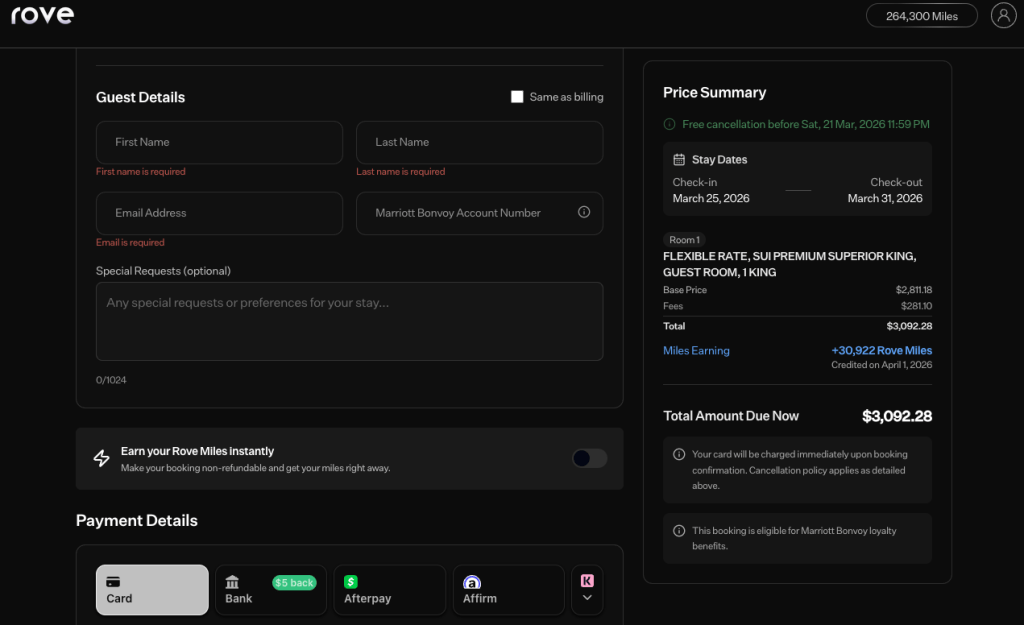Click the calendar icon beside Stay Dates
This screenshot has width=1024, height=625.
pyautogui.click(x=679, y=159)
